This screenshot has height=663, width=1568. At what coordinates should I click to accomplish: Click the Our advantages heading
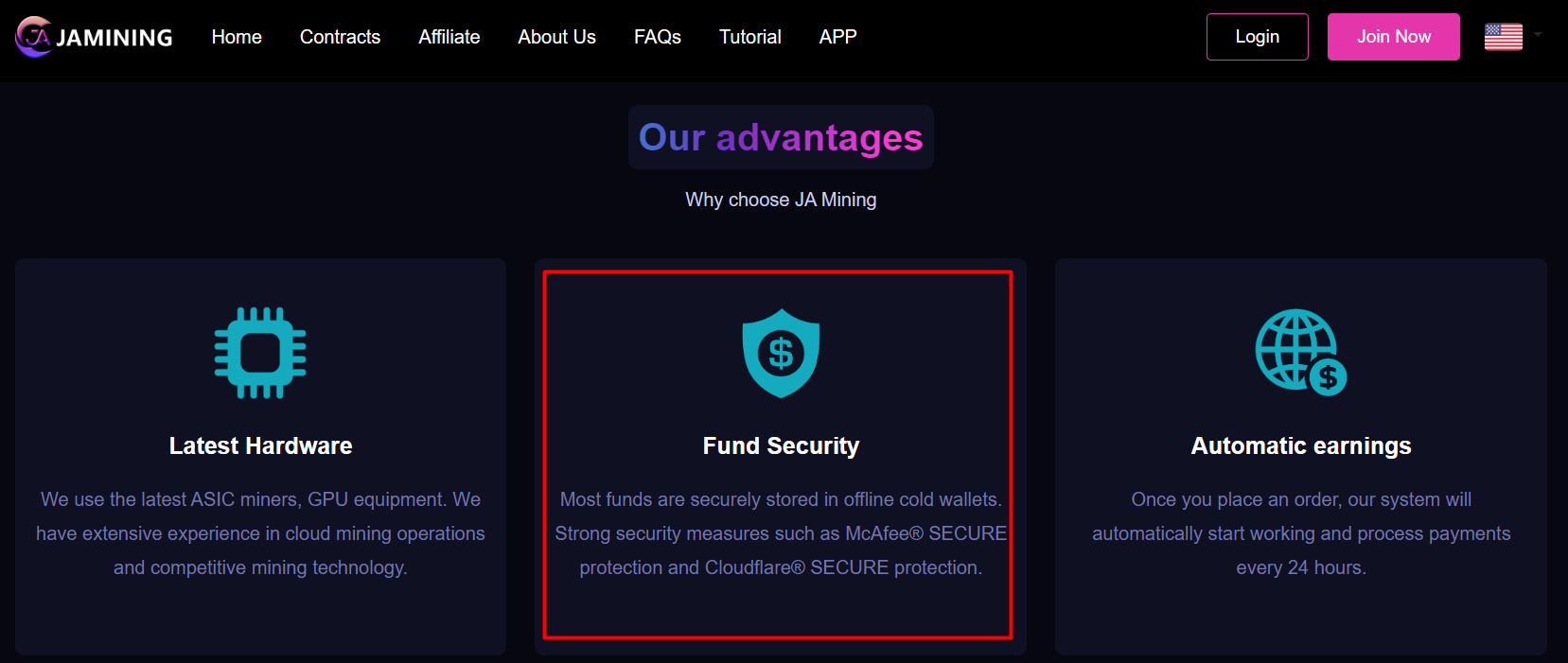781,138
